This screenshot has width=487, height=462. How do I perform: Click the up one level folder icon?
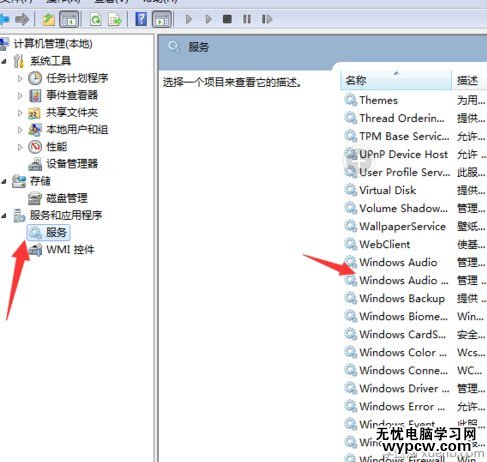[x=49, y=19]
